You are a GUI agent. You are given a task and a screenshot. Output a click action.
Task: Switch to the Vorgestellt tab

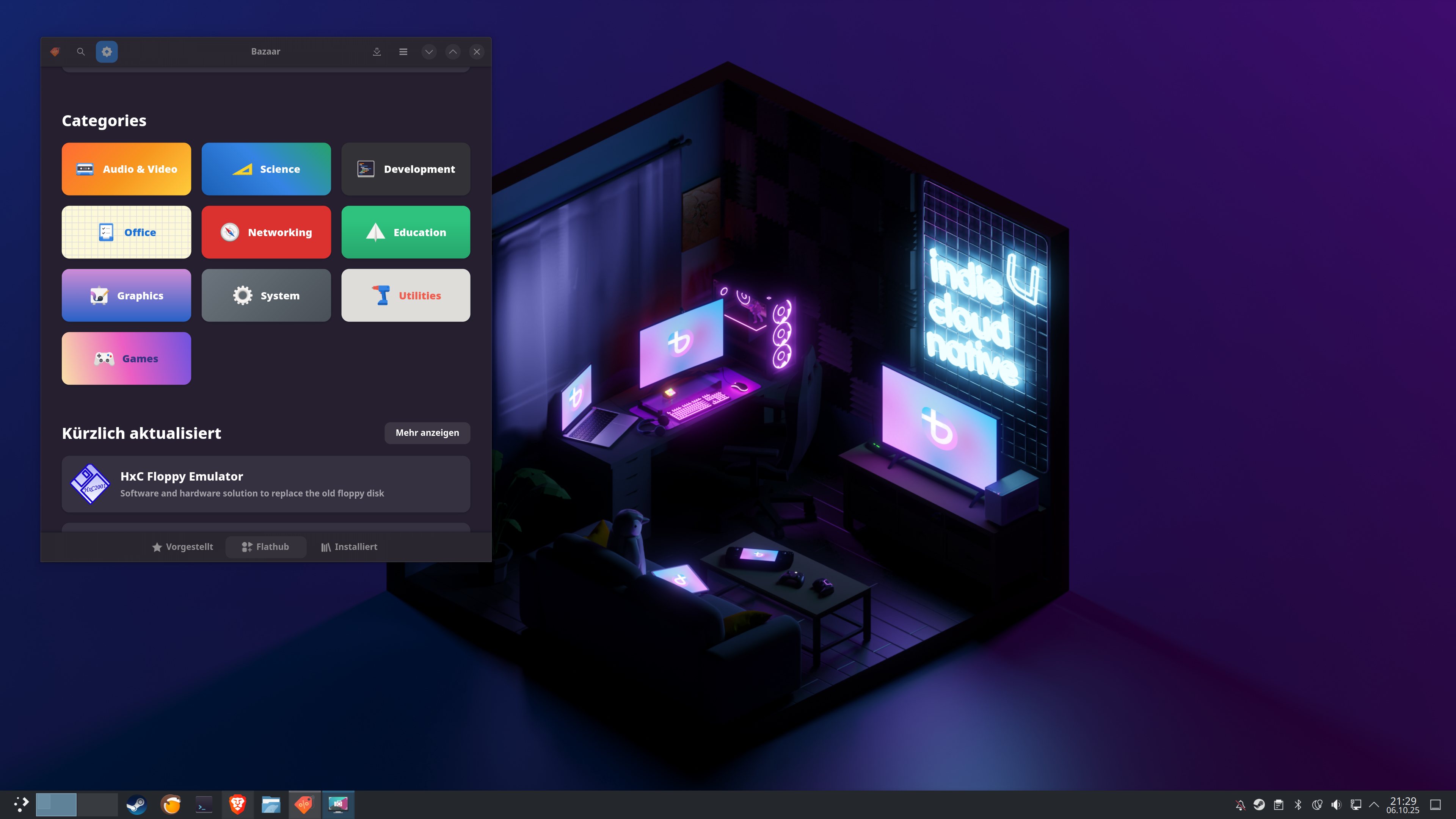[182, 547]
